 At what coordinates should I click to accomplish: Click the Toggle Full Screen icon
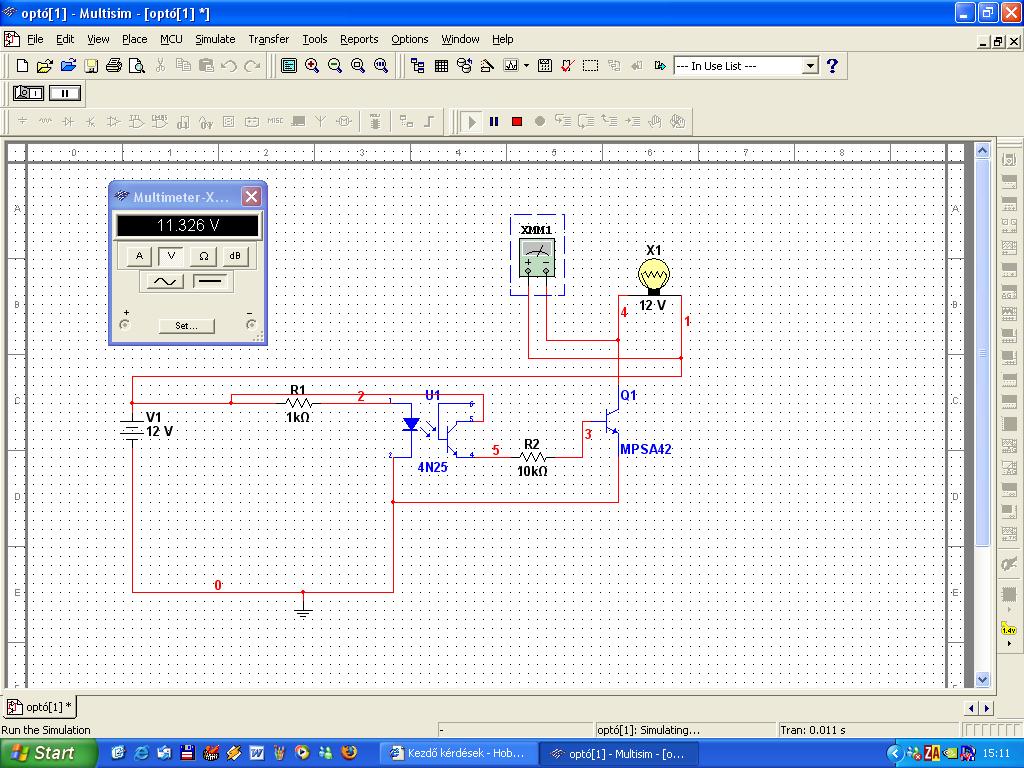pos(289,66)
